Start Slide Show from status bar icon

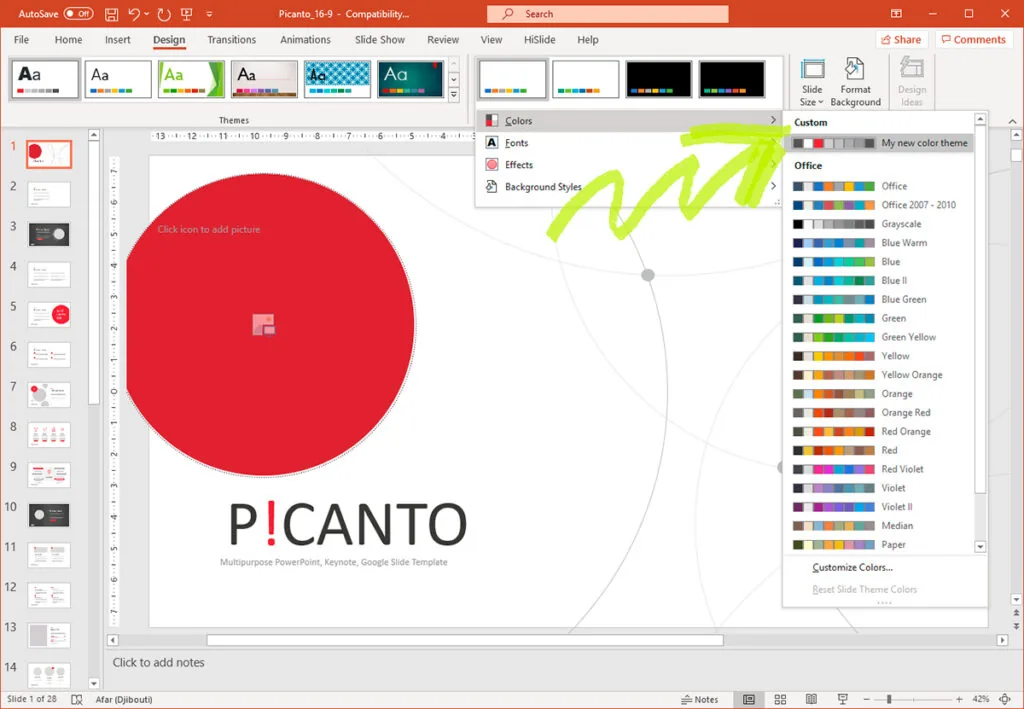842,699
